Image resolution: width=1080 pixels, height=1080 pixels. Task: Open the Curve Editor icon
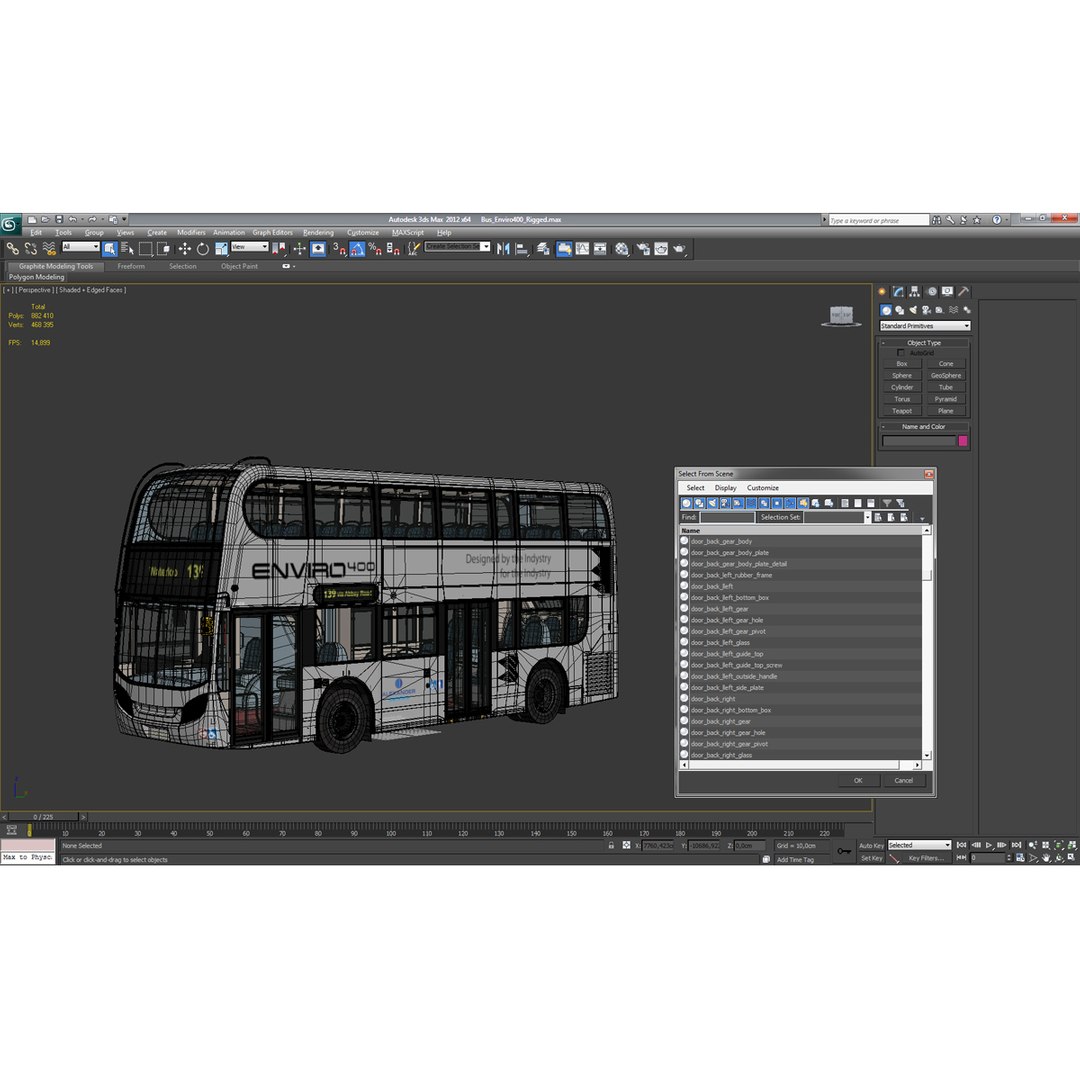(x=583, y=249)
